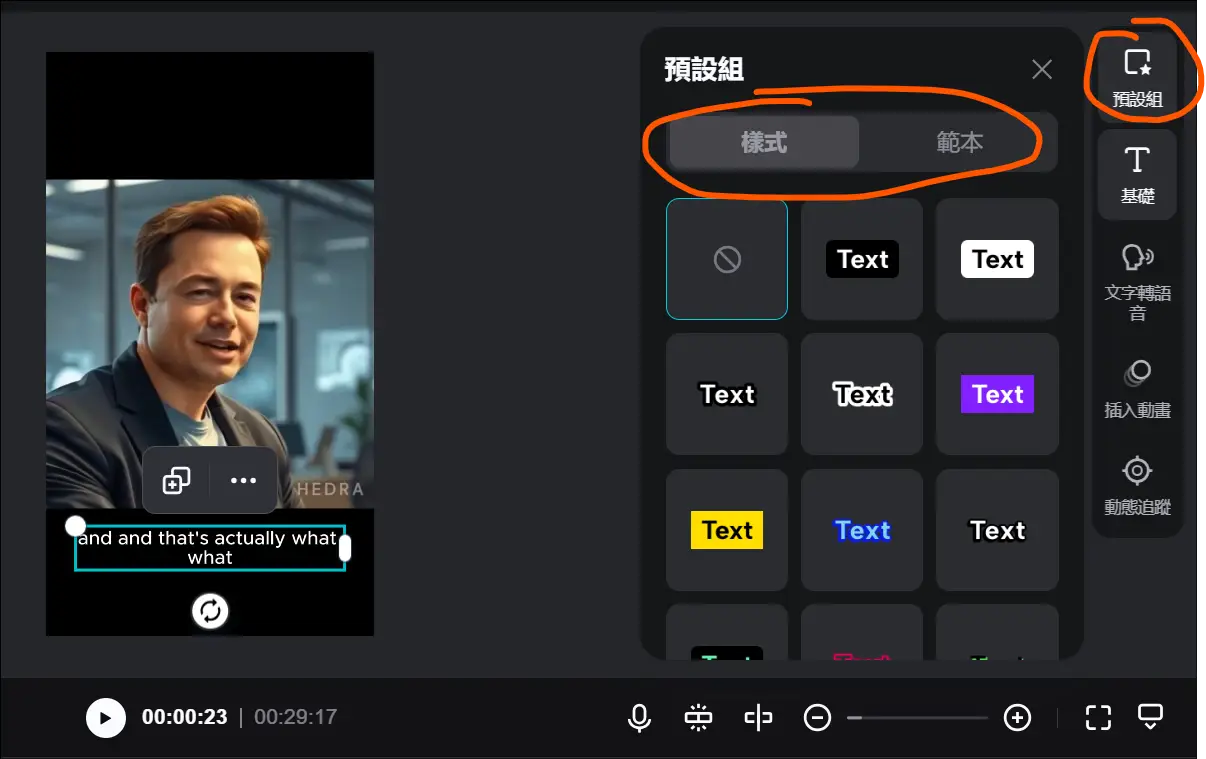Screen dimensions: 1206x759
Task: Switch to the 範本 tab
Action: pyautogui.click(x=959, y=142)
